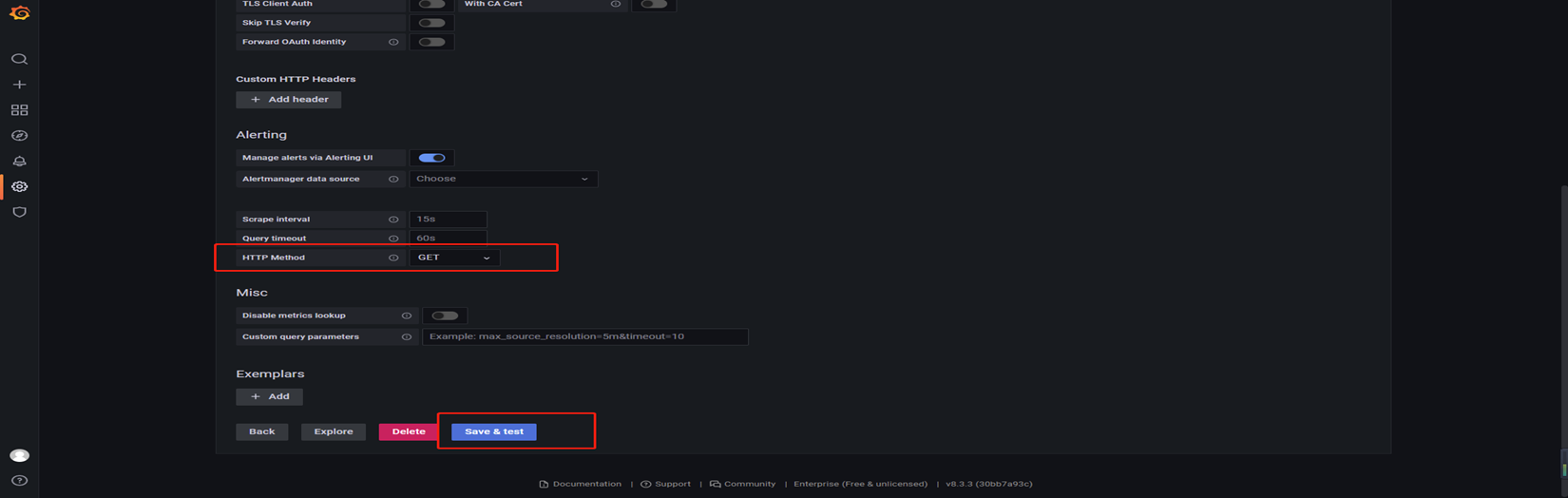
Task: Open the Explore compass icon
Action: point(19,136)
